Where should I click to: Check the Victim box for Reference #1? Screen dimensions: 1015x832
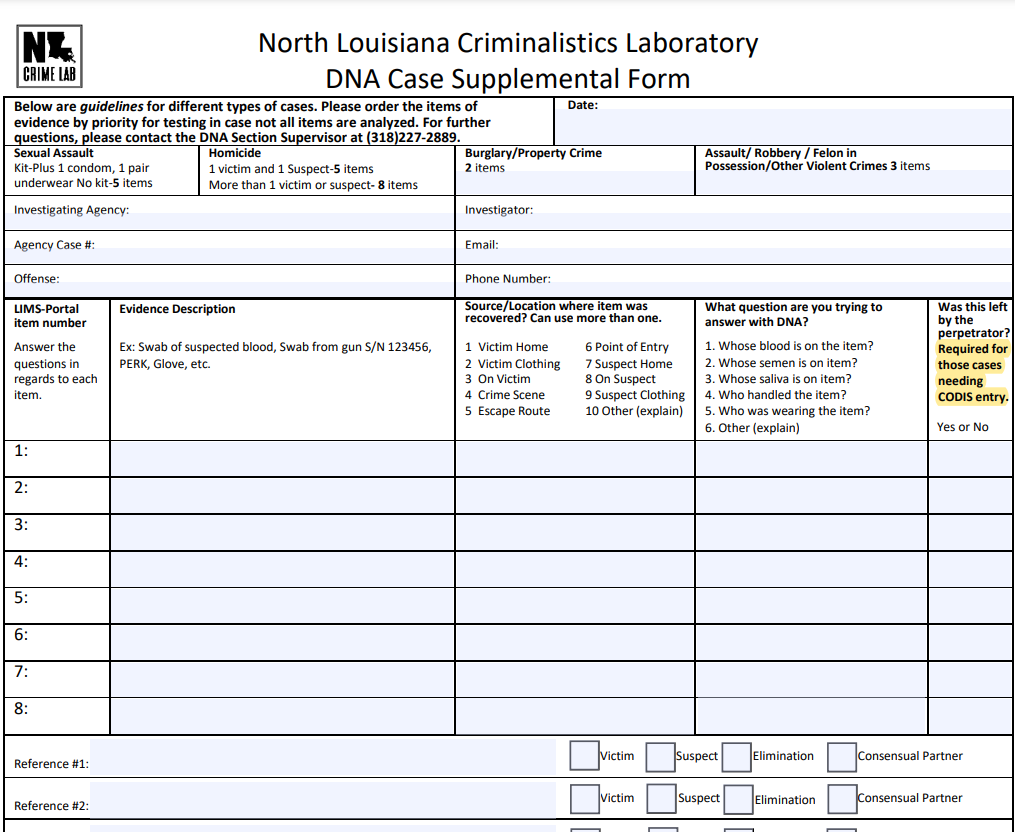(x=584, y=756)
